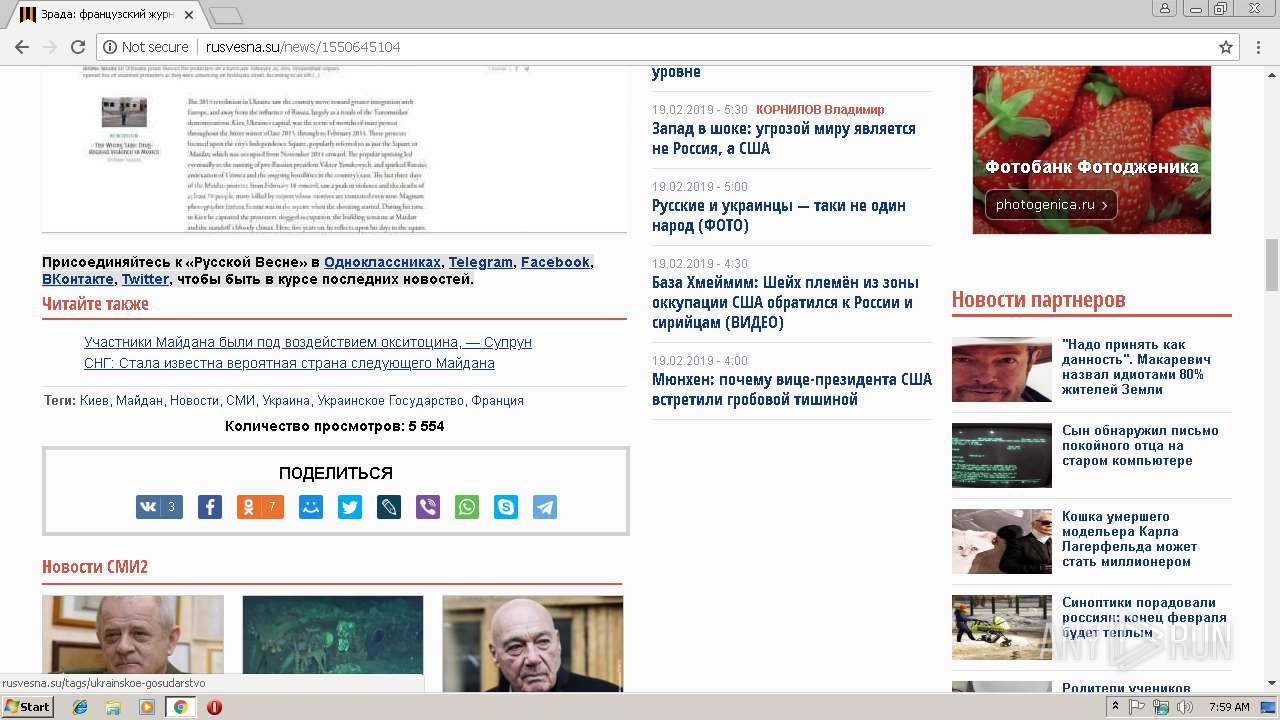
Task: Share via WhatsApp green icon
Action: pyautogui.click(x=467, y=507)
